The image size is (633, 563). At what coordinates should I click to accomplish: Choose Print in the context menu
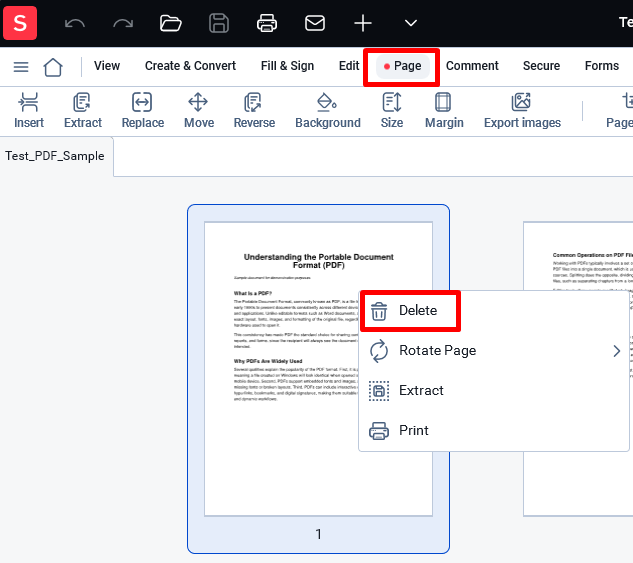point(493,430)
